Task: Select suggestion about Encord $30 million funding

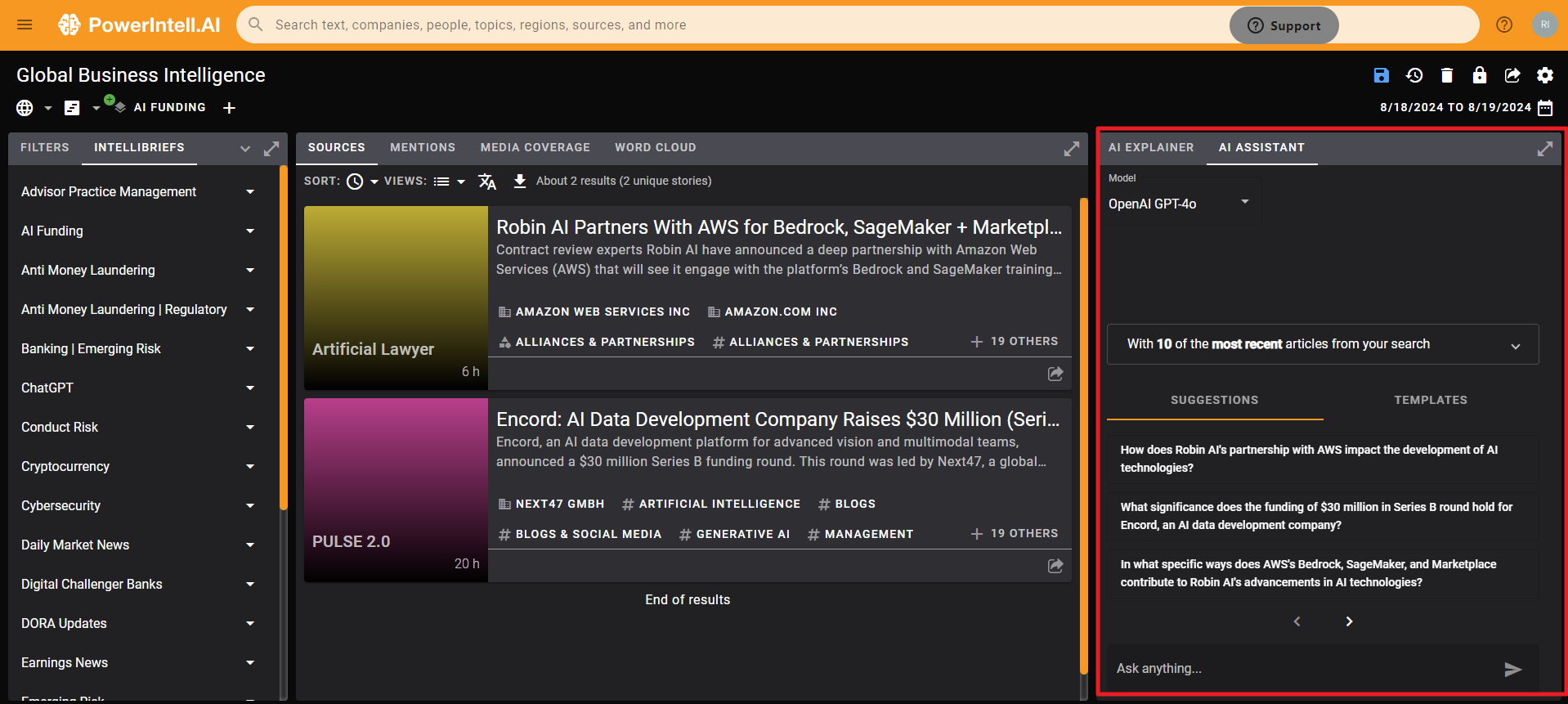Action: 1323,516
